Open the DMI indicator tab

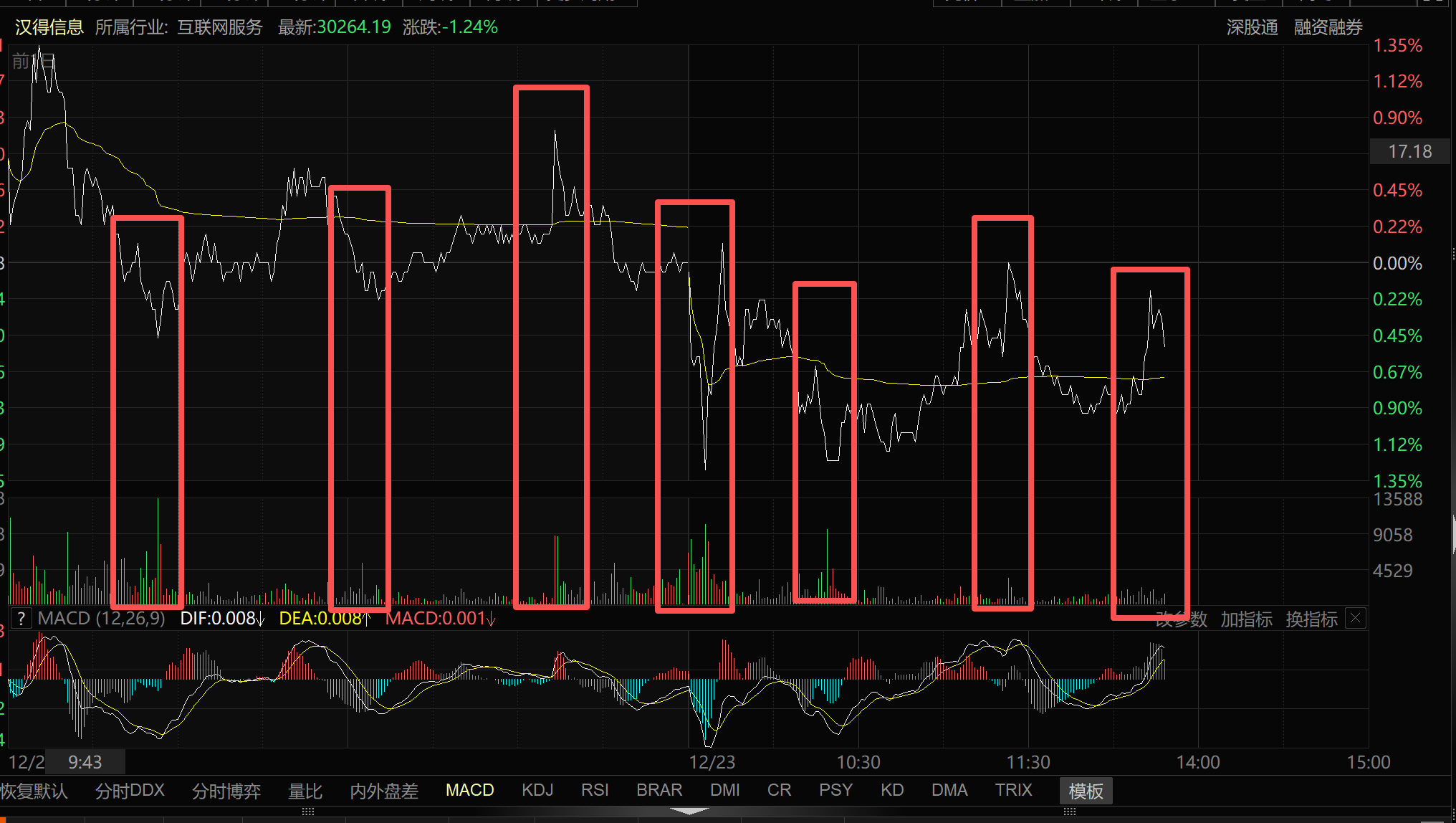pos(724,790)
